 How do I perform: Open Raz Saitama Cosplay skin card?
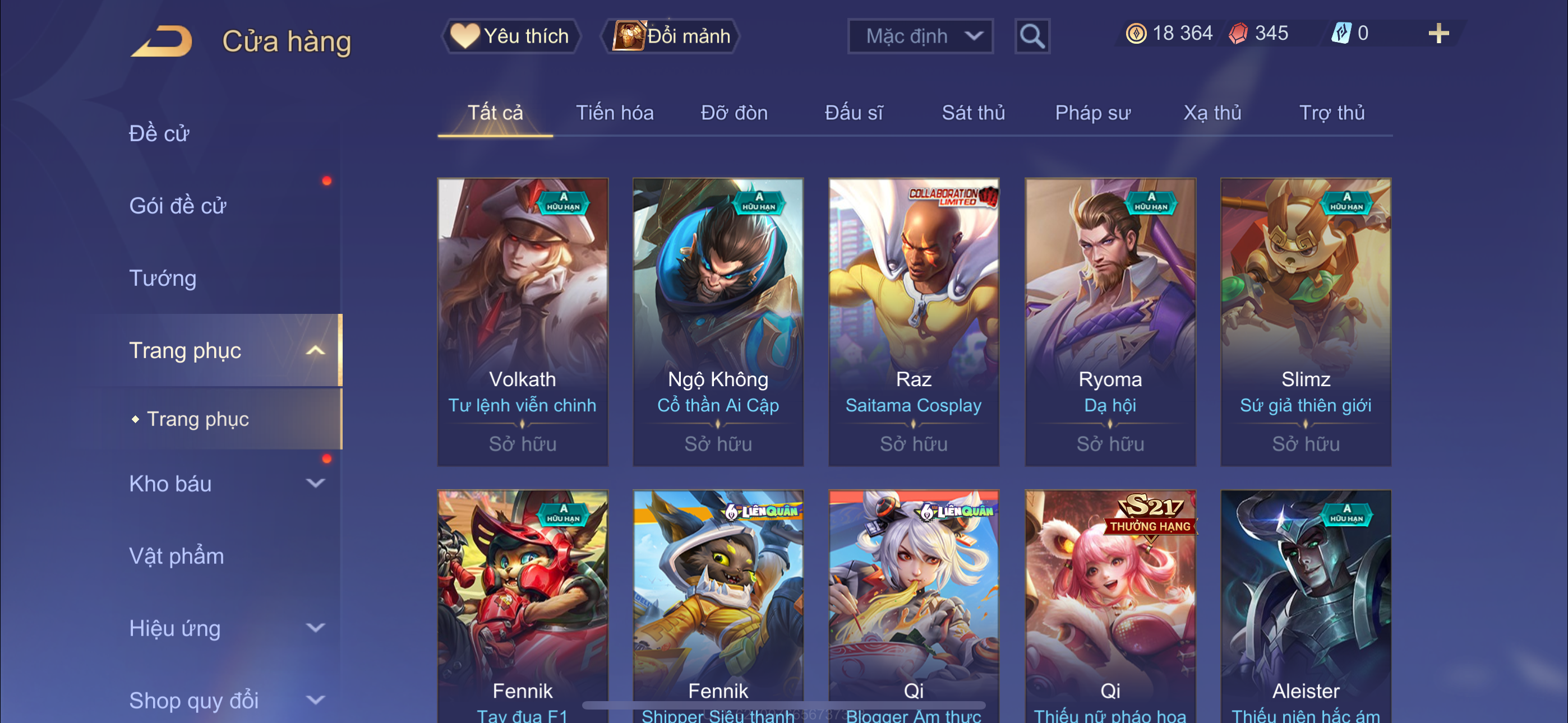(914, 323)
